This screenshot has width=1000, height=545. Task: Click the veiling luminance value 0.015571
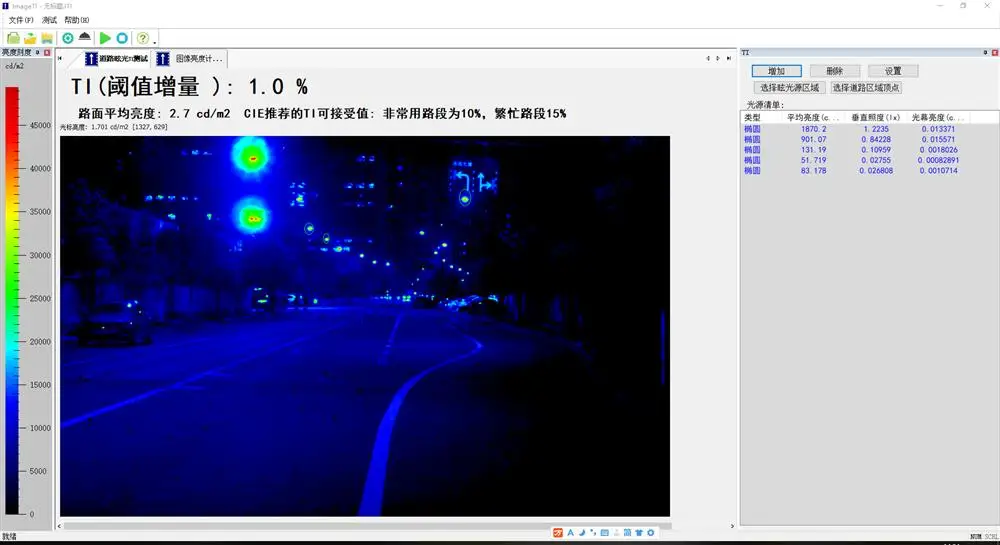[x=938, y=139]
